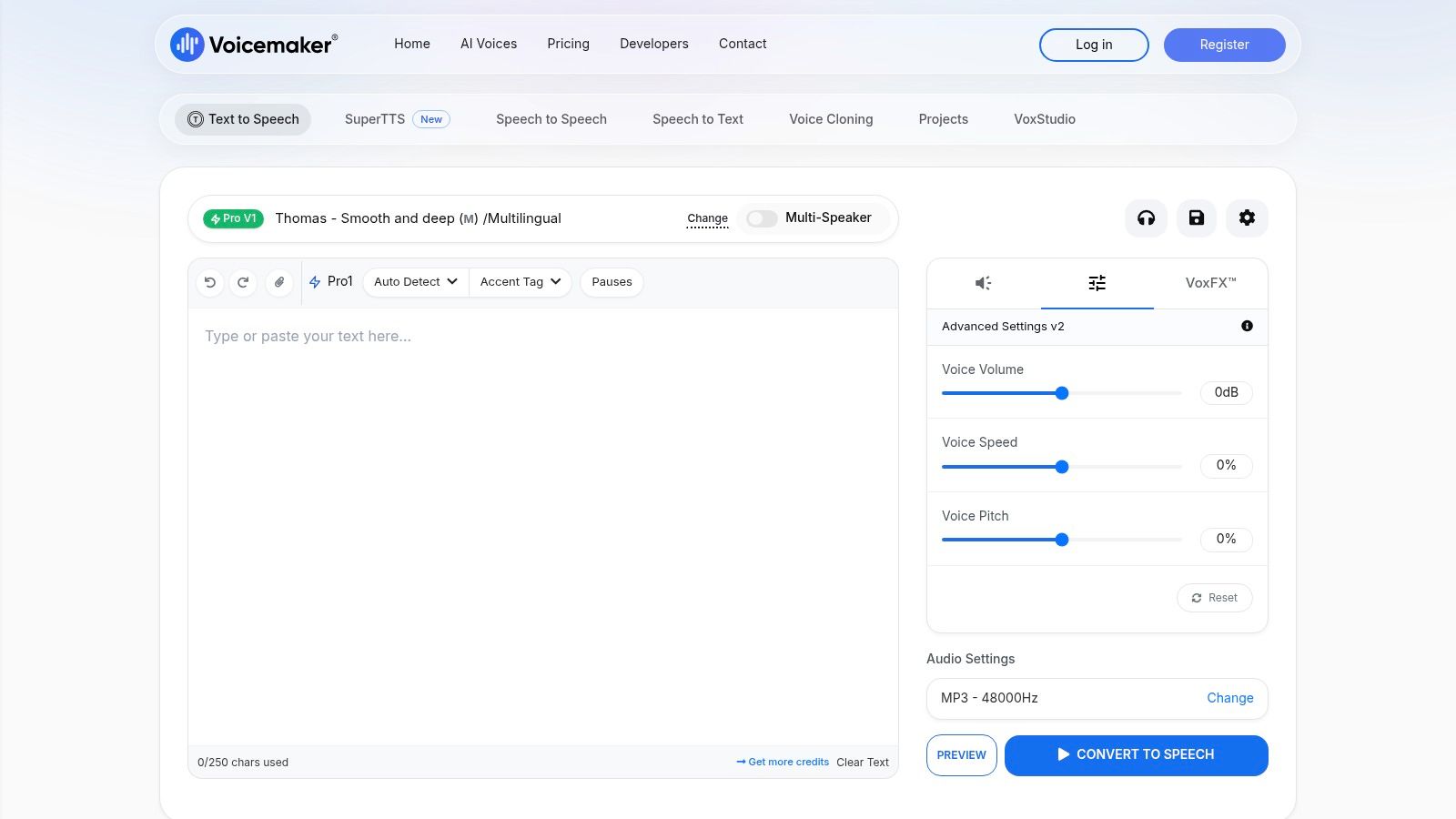Open the Projects tab
The height and width of the screenshot is (819, 1456).
point(944,119)
